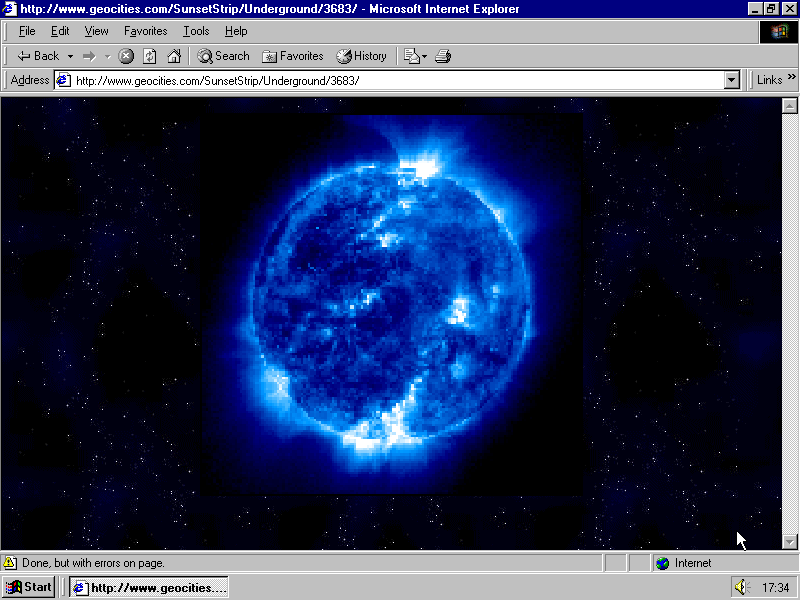800x600 pixels.
Task: Open the Address bar URL dropdown
Action: click(x=731, y=80)
